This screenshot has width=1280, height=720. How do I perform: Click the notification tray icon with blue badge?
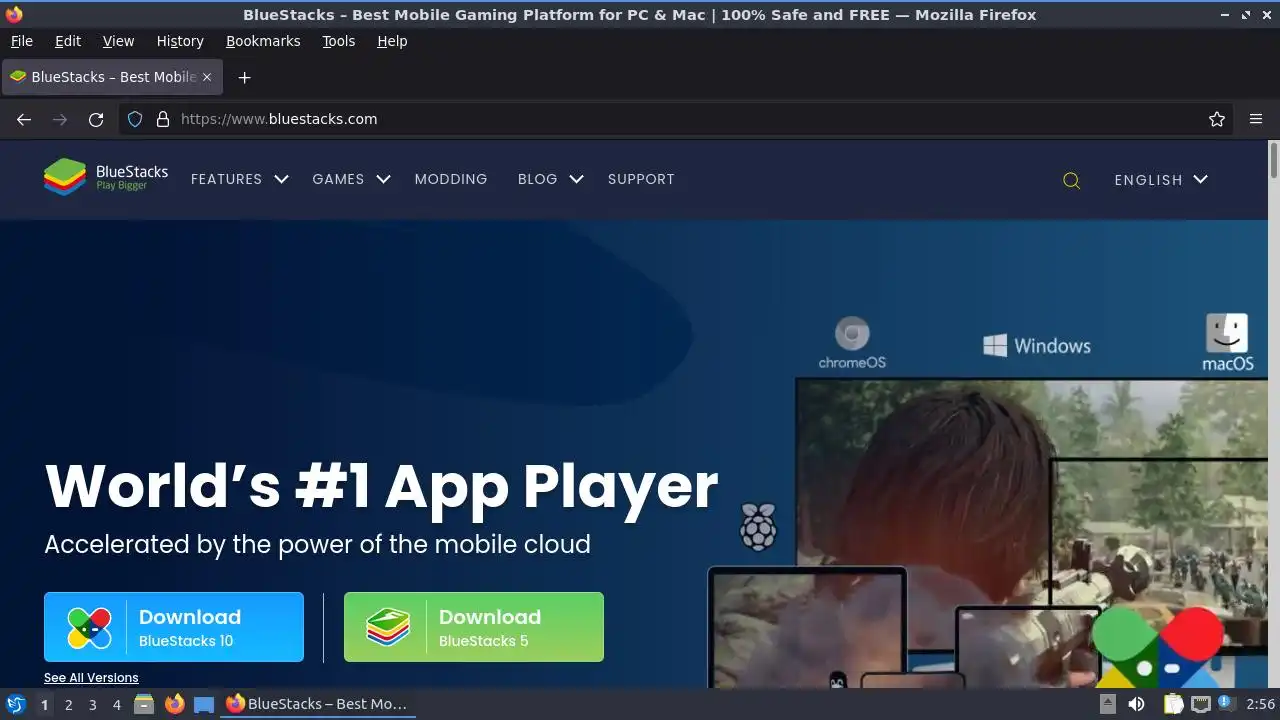[1226, 704]
